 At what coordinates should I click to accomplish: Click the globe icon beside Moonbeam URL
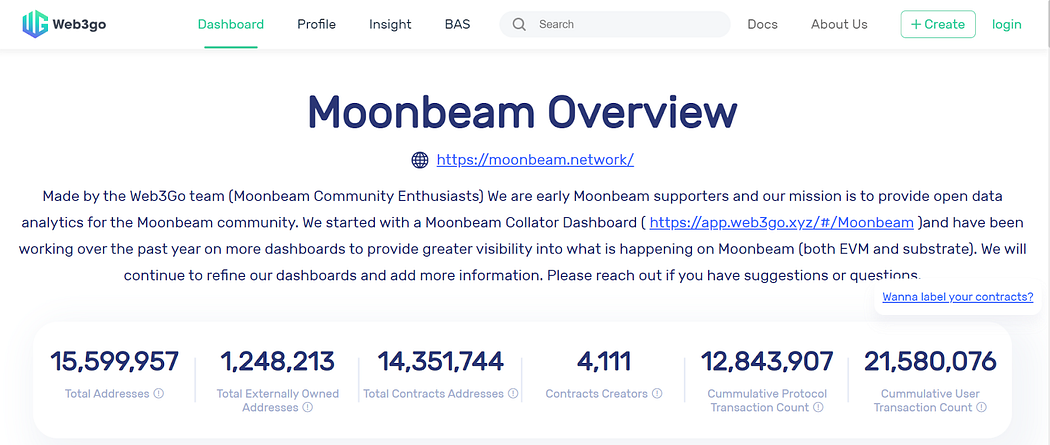coord(420,160)
